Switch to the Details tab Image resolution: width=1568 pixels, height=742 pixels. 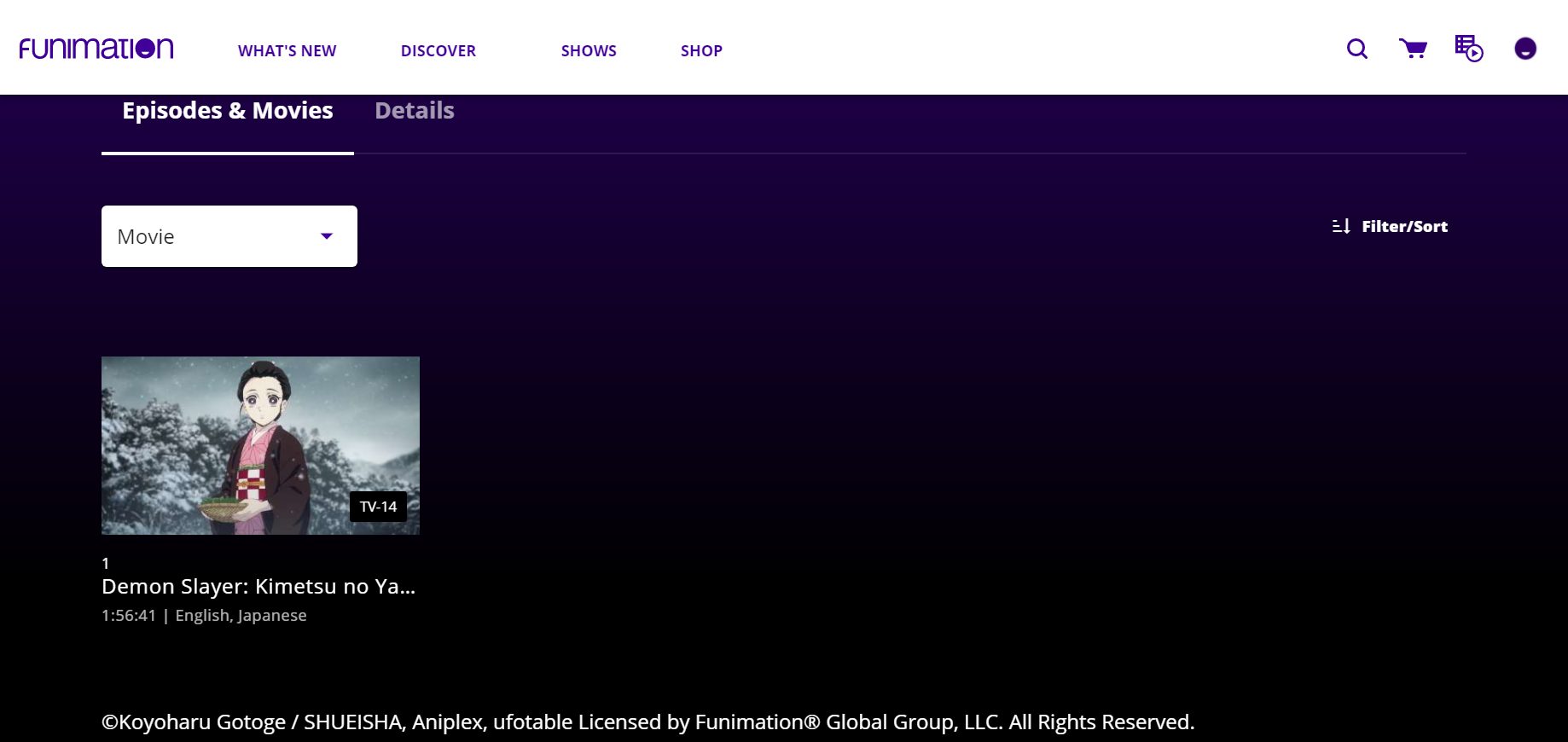point(414,111)
